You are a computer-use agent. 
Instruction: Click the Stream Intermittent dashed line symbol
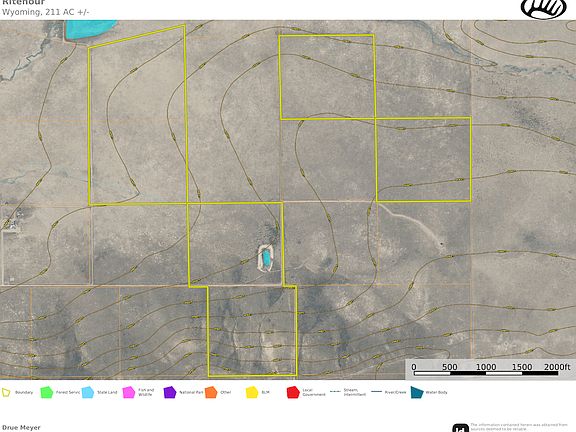click(335, 392)
